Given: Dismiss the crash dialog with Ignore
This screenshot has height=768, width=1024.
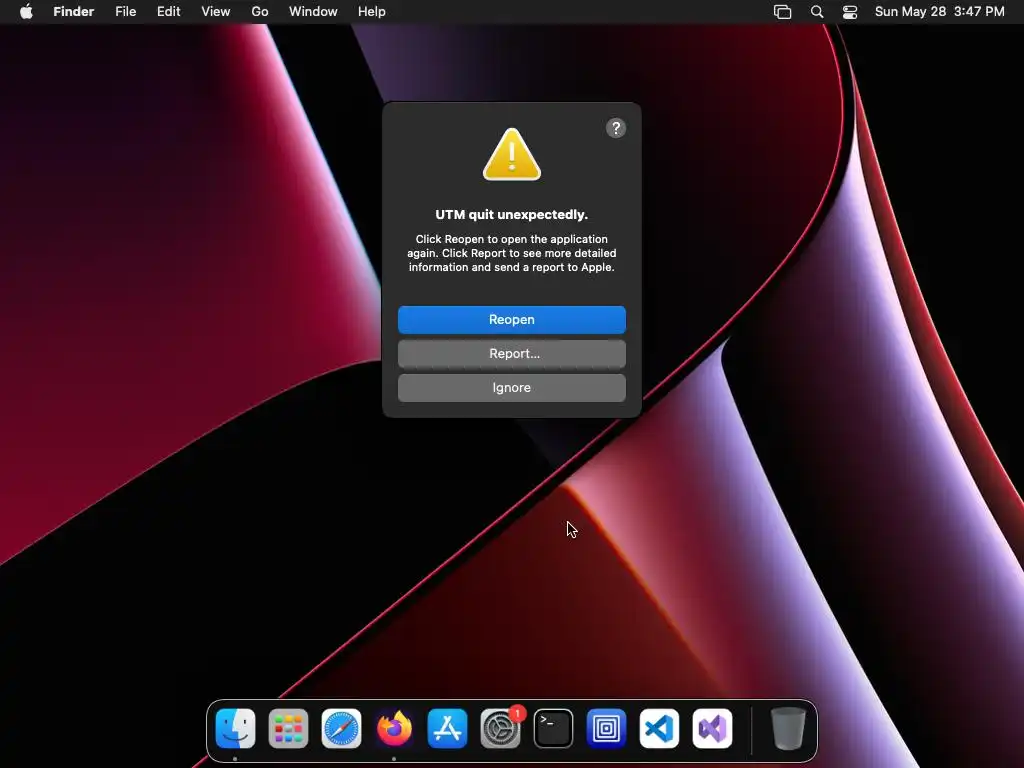Looking at the screenshot, I should click(511, 387).
